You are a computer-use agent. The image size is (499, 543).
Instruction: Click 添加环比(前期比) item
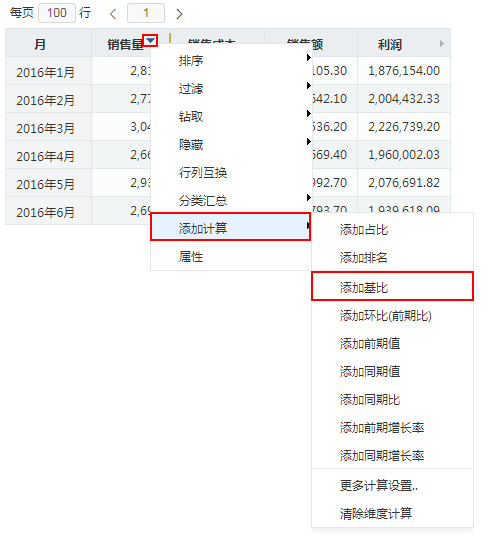click(392, 315)
